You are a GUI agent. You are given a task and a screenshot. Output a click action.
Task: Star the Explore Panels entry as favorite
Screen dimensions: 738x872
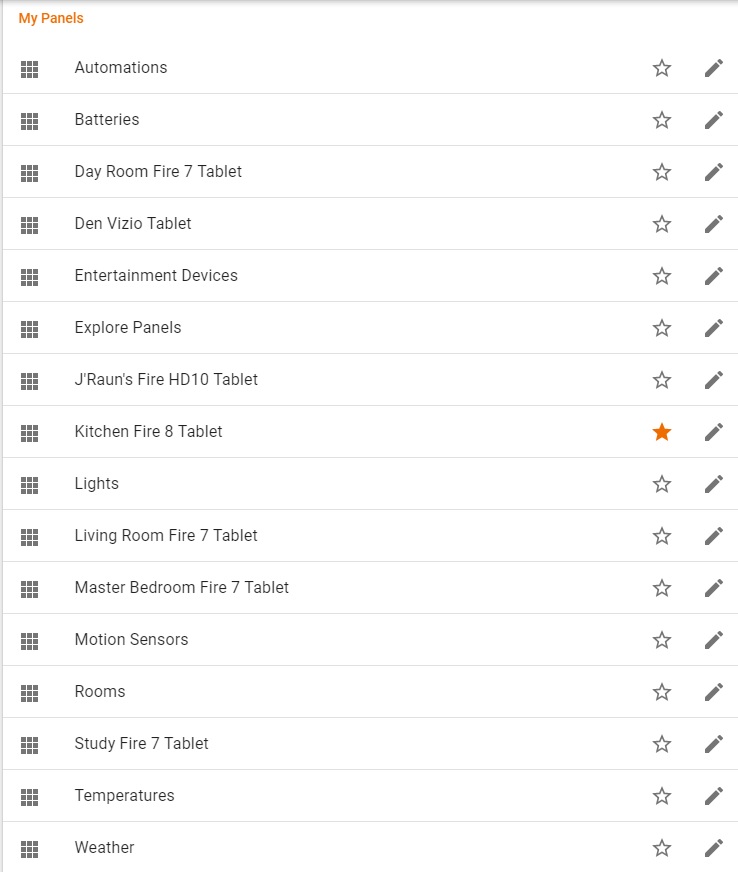coord(661,328)
